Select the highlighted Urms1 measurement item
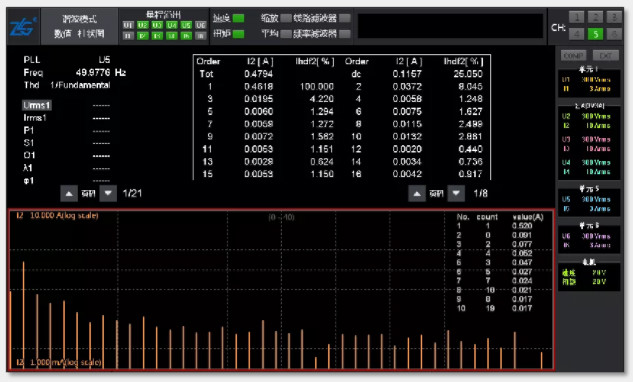Image resolution: width=633 pixels, height=382 pixels. (x=37, y=105)
